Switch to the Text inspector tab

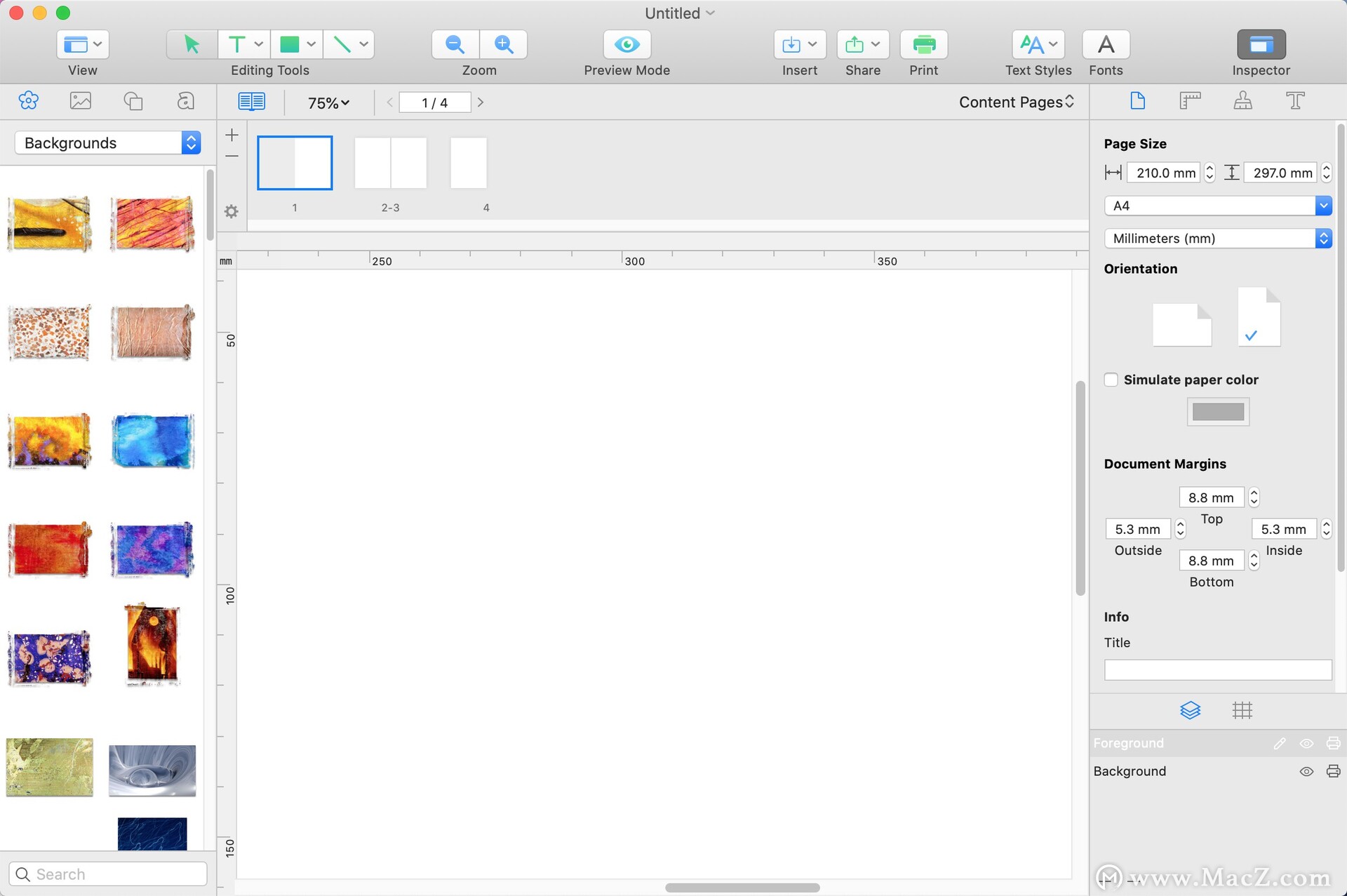1295,101
